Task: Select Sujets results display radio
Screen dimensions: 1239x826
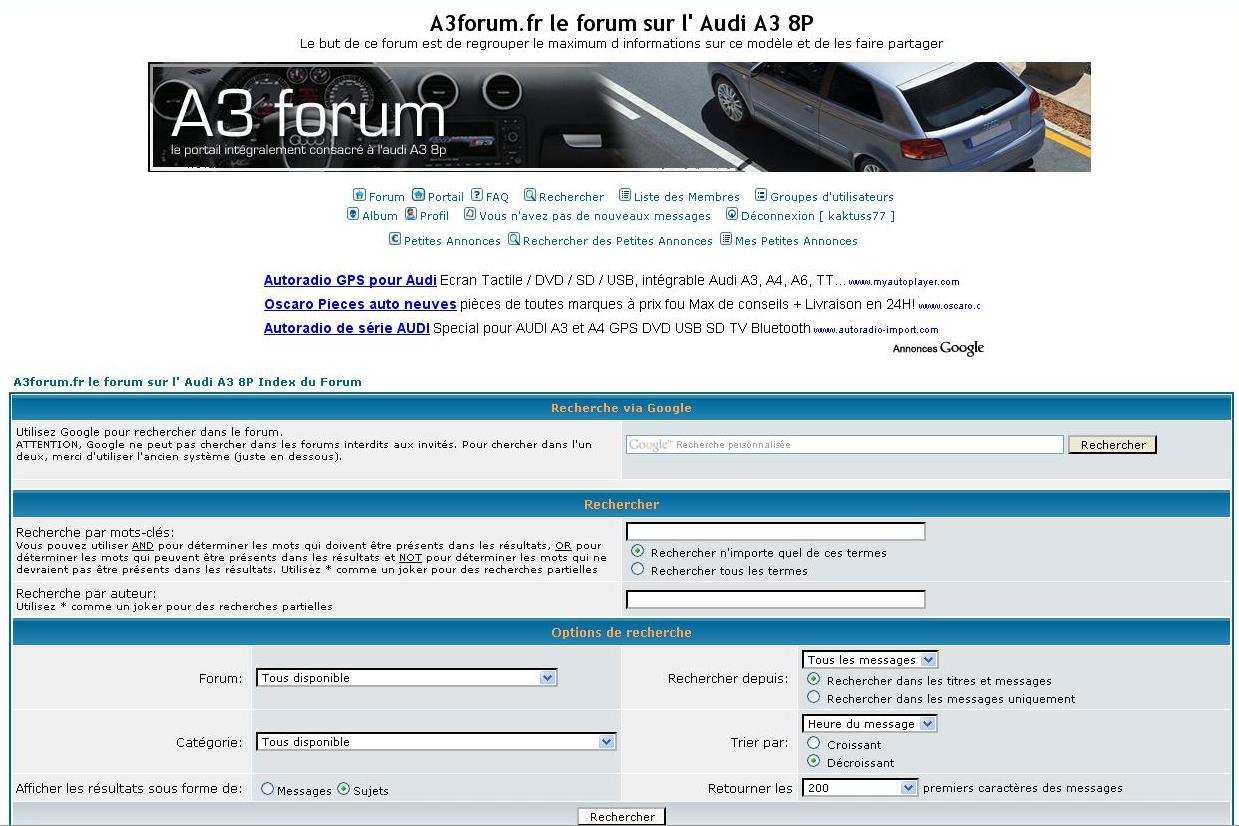Action: tap(344, 789)
